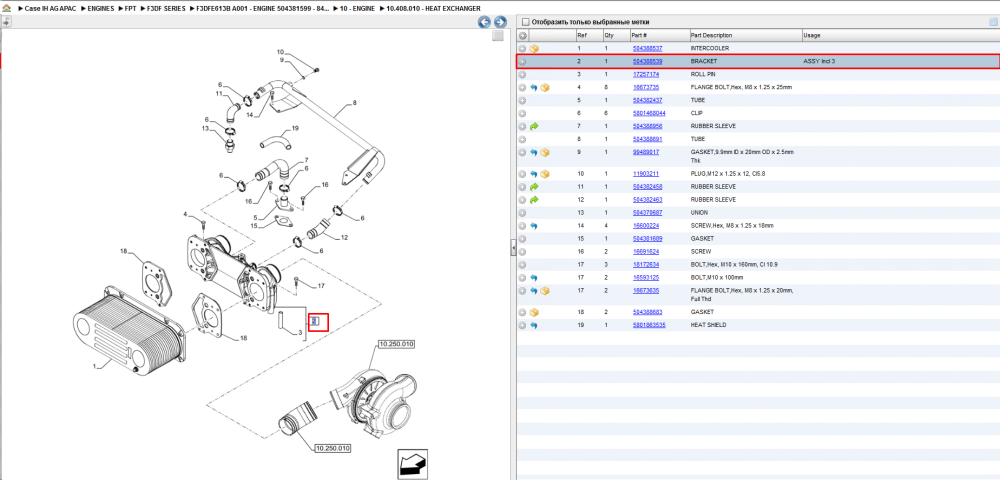Add HEAT SHIELD row with its plus icon

[x=522, y=325]
